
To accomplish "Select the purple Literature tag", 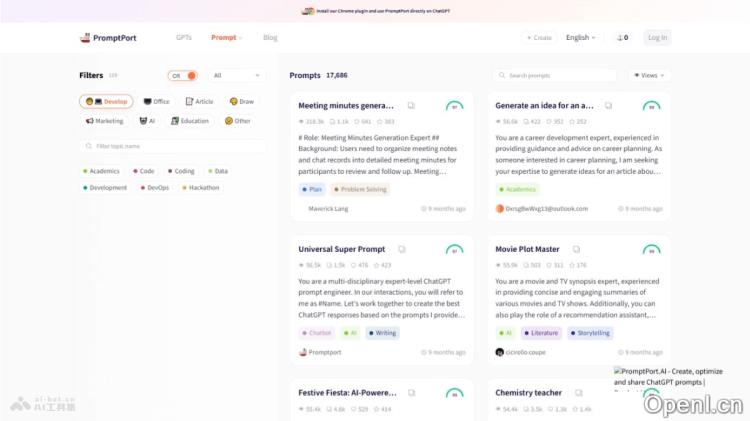I will 540,333.
